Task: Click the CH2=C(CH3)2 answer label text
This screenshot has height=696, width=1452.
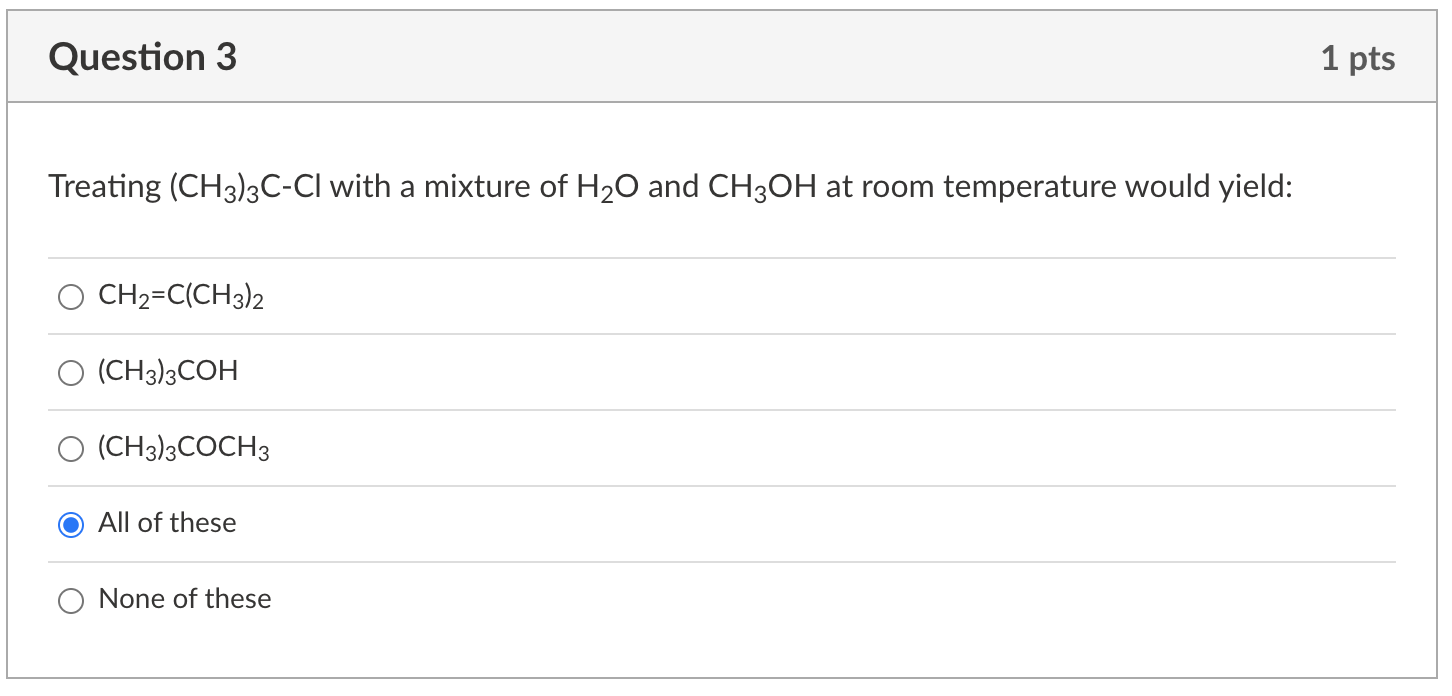Action: pyautogui.click(x=180, y=296)
